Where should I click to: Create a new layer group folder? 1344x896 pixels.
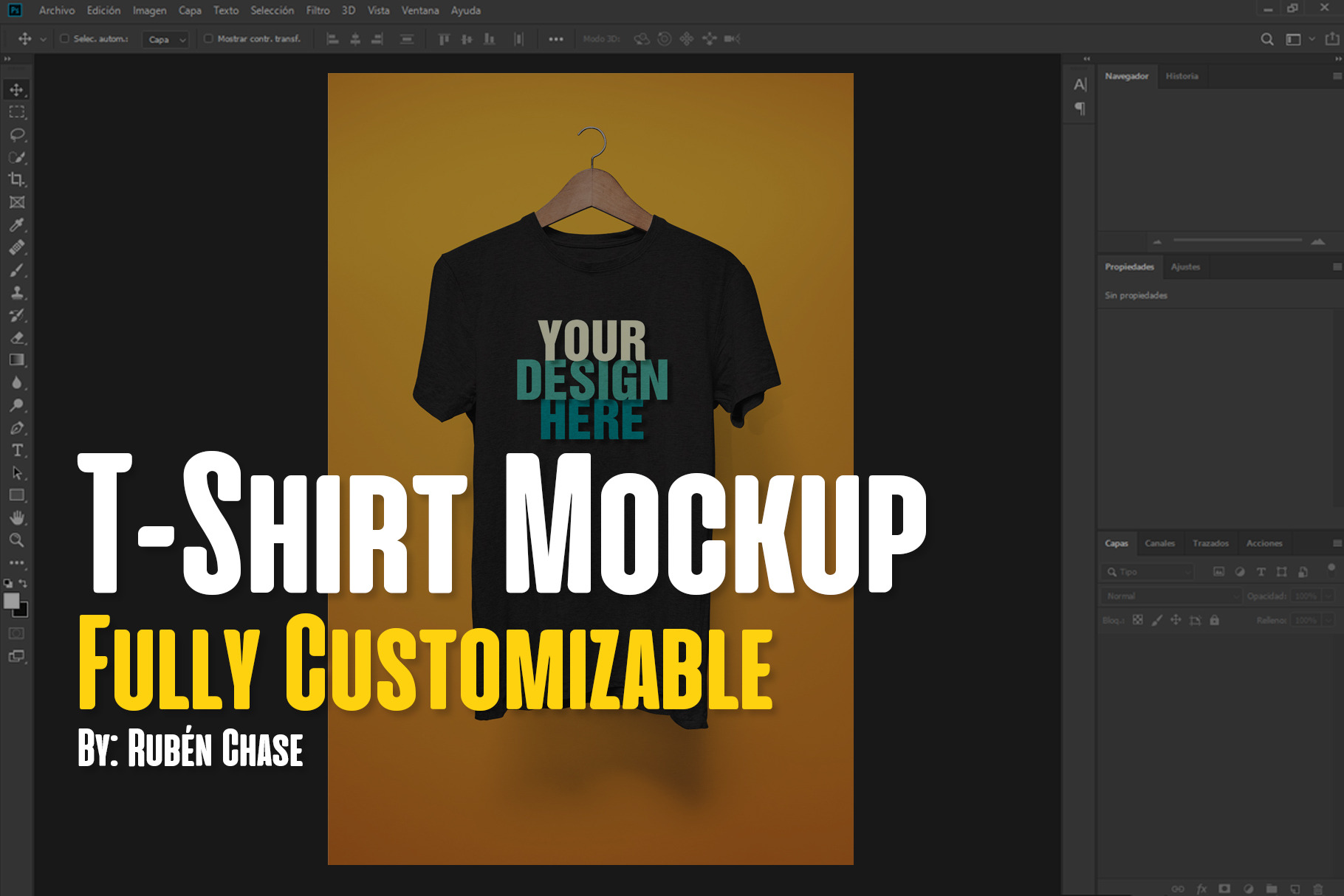[x=1272, y=889]
